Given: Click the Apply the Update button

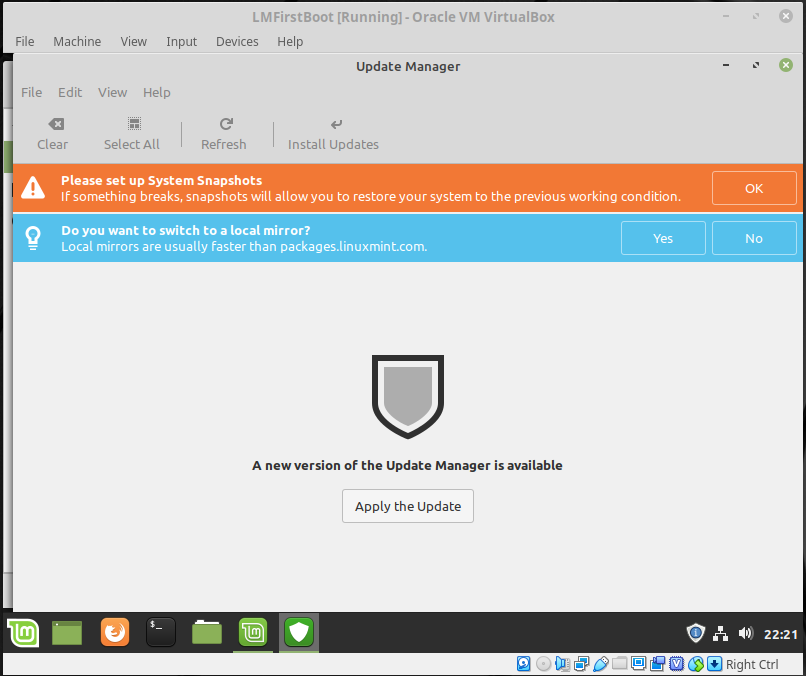Looking at the screenshot, I should click(408, 506).
